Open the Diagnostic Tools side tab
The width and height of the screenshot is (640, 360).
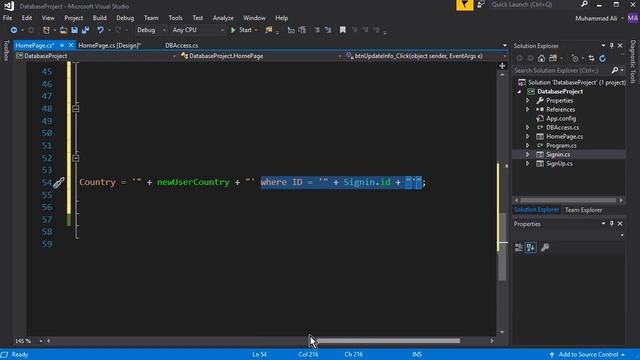(x=633, y=62)
